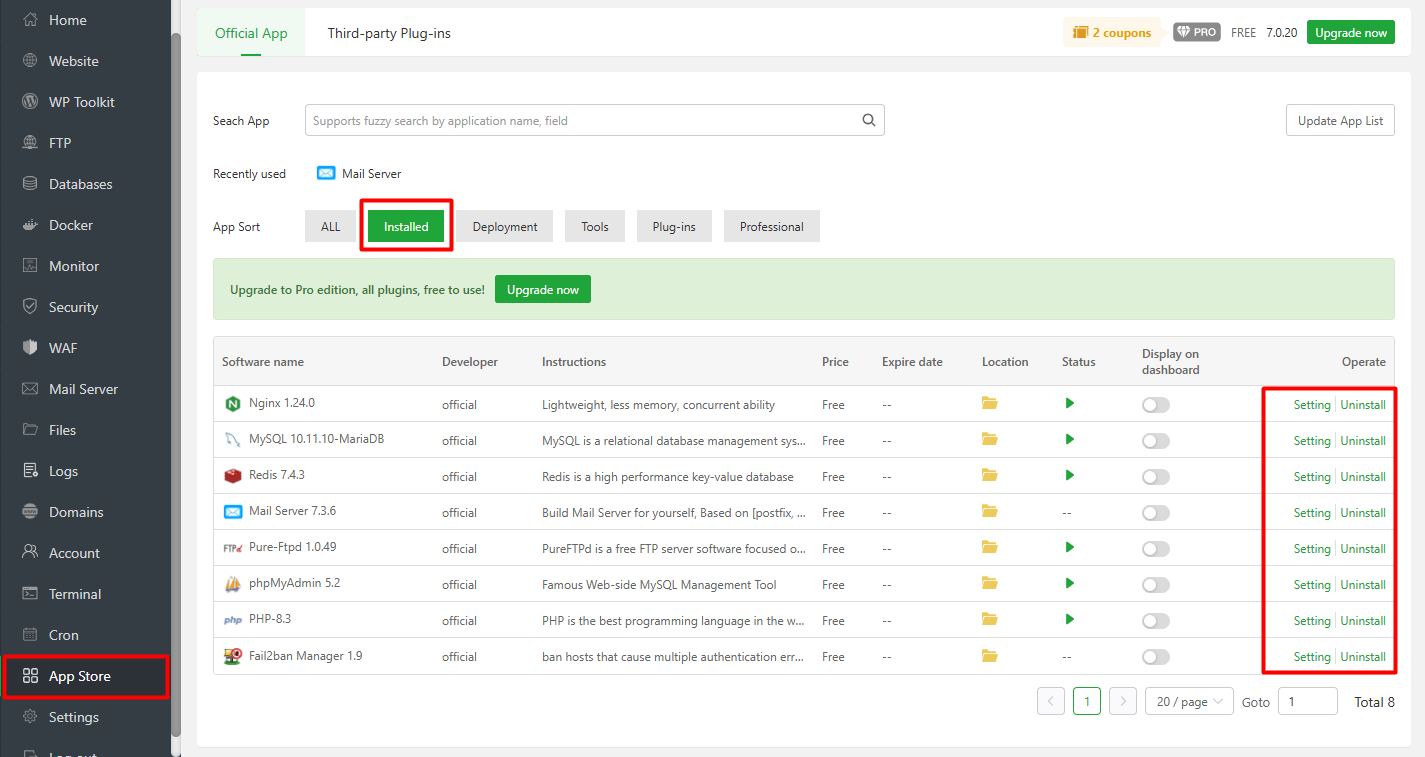Screen dimensions: 1425x757
Task: Switch to the Third-party Plug-ins tab
Action: pos(389,32)
